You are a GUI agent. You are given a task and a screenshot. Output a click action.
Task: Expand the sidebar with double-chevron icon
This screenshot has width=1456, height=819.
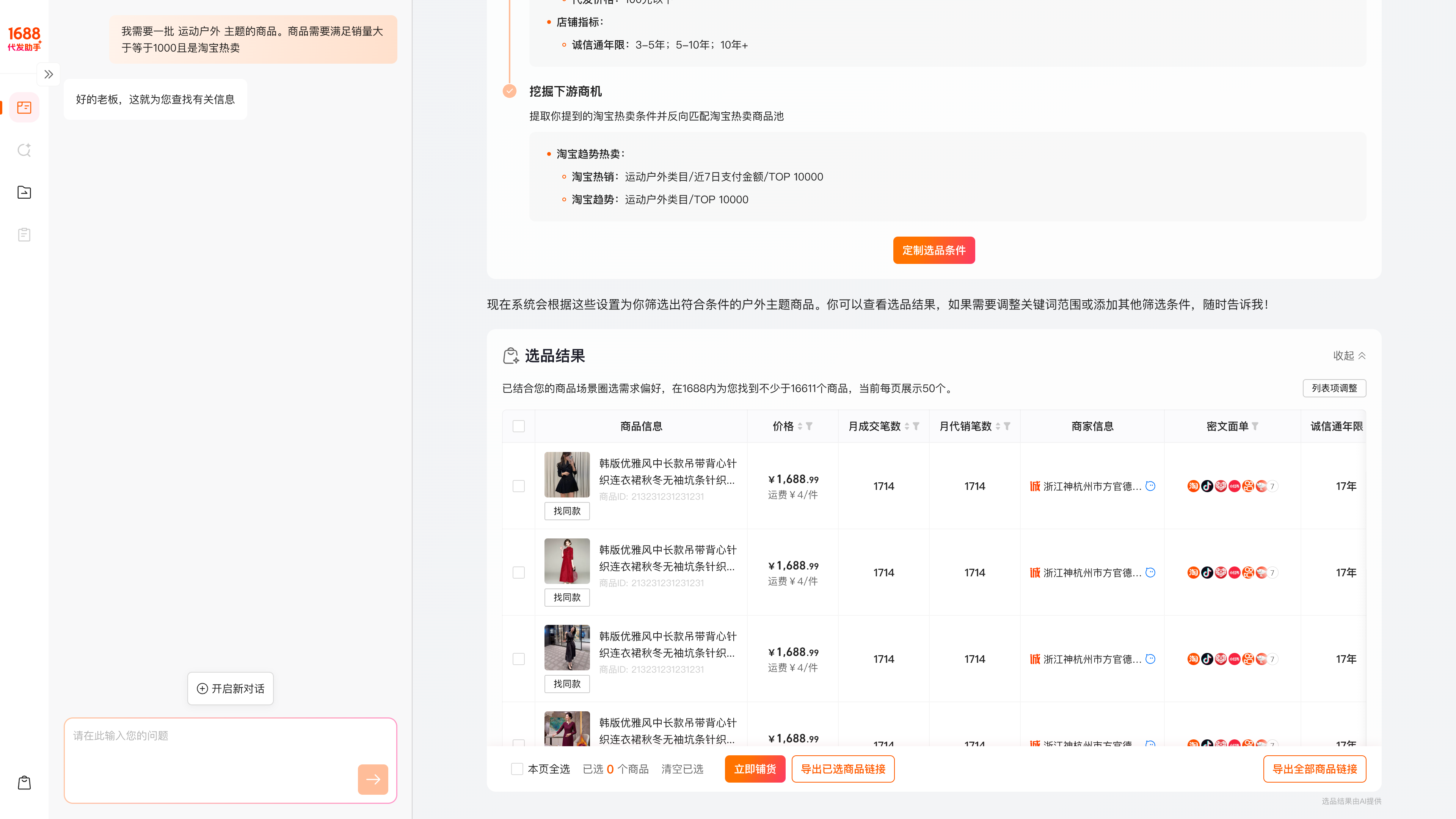49,74
